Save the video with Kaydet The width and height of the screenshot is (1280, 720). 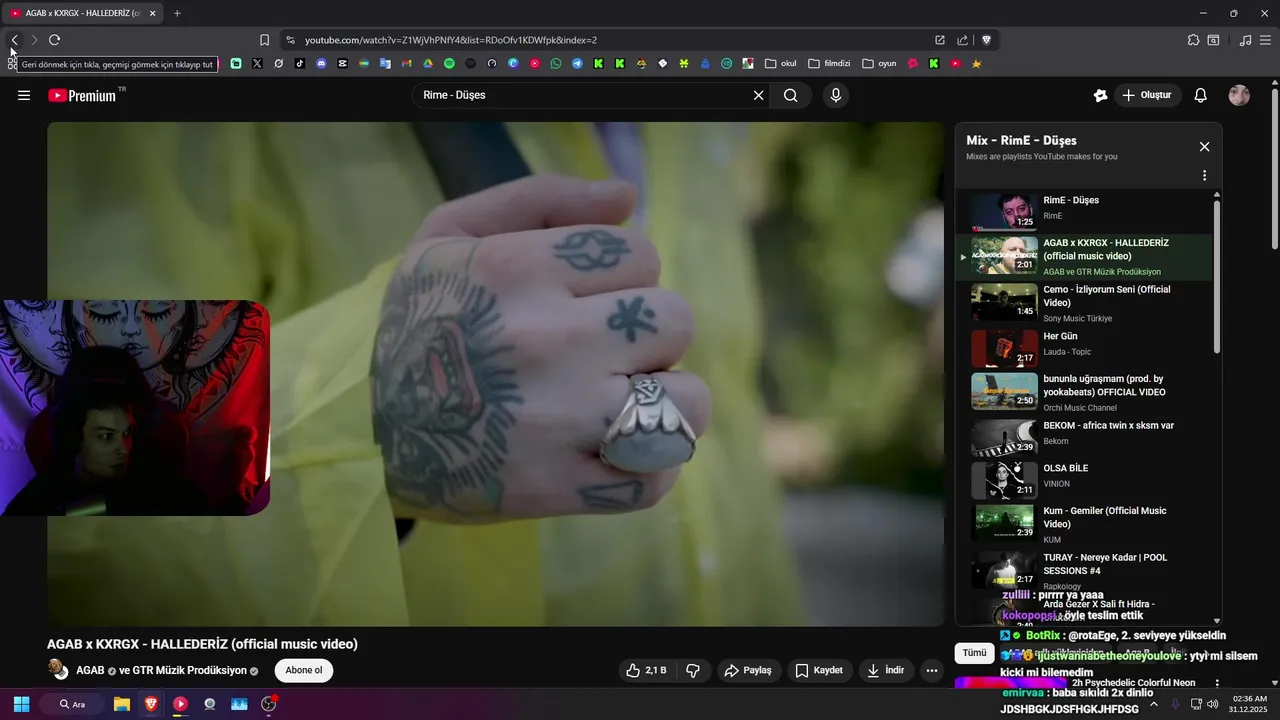click(819, 670)
